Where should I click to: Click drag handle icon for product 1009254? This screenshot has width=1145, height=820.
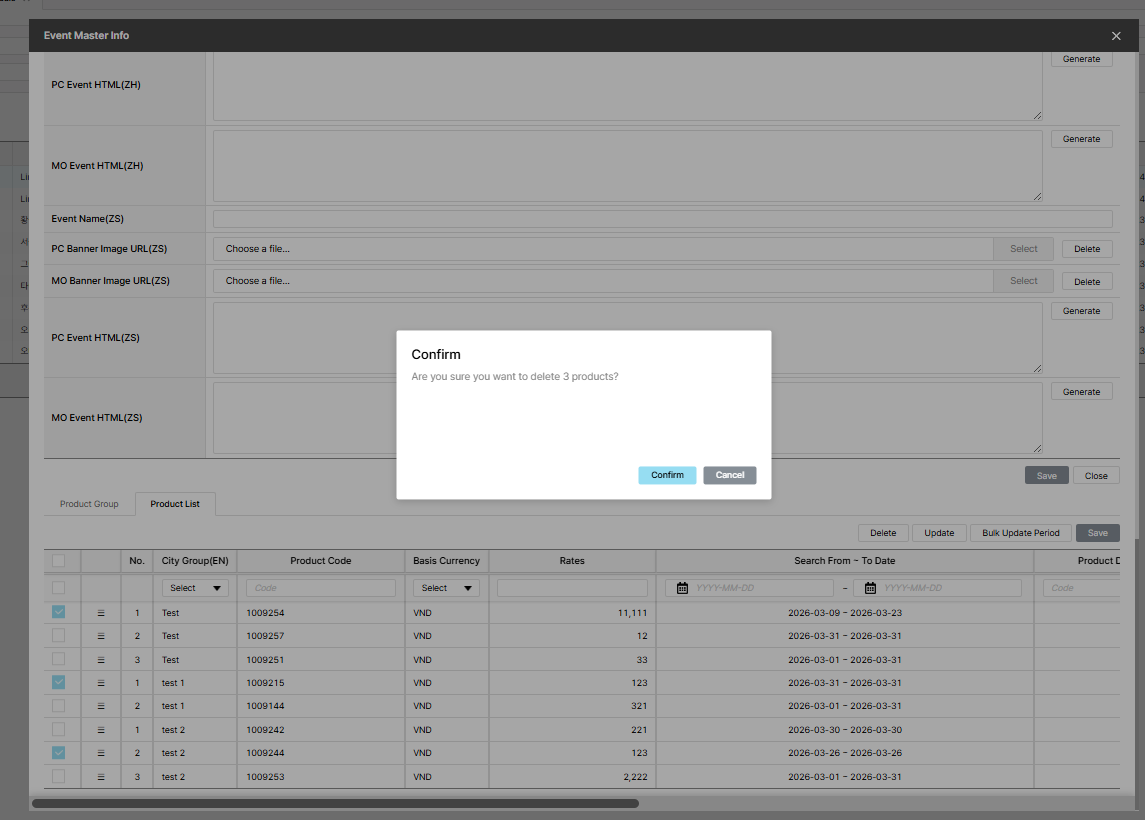pos(101,612)
